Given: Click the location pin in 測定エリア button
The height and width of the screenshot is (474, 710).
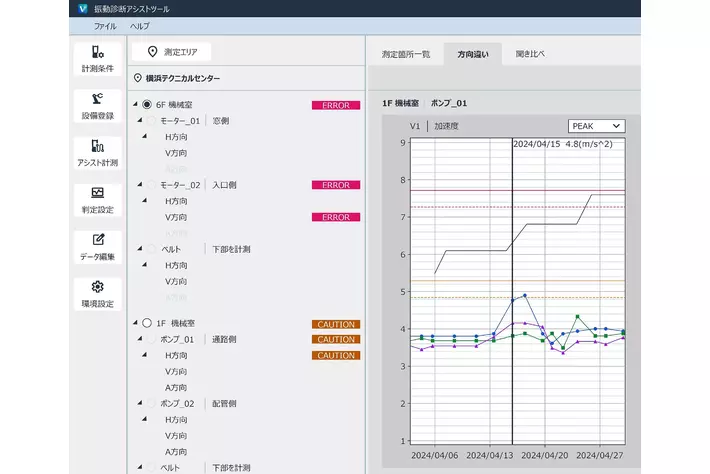Looking at the screenshot, I should pos(151,52).
